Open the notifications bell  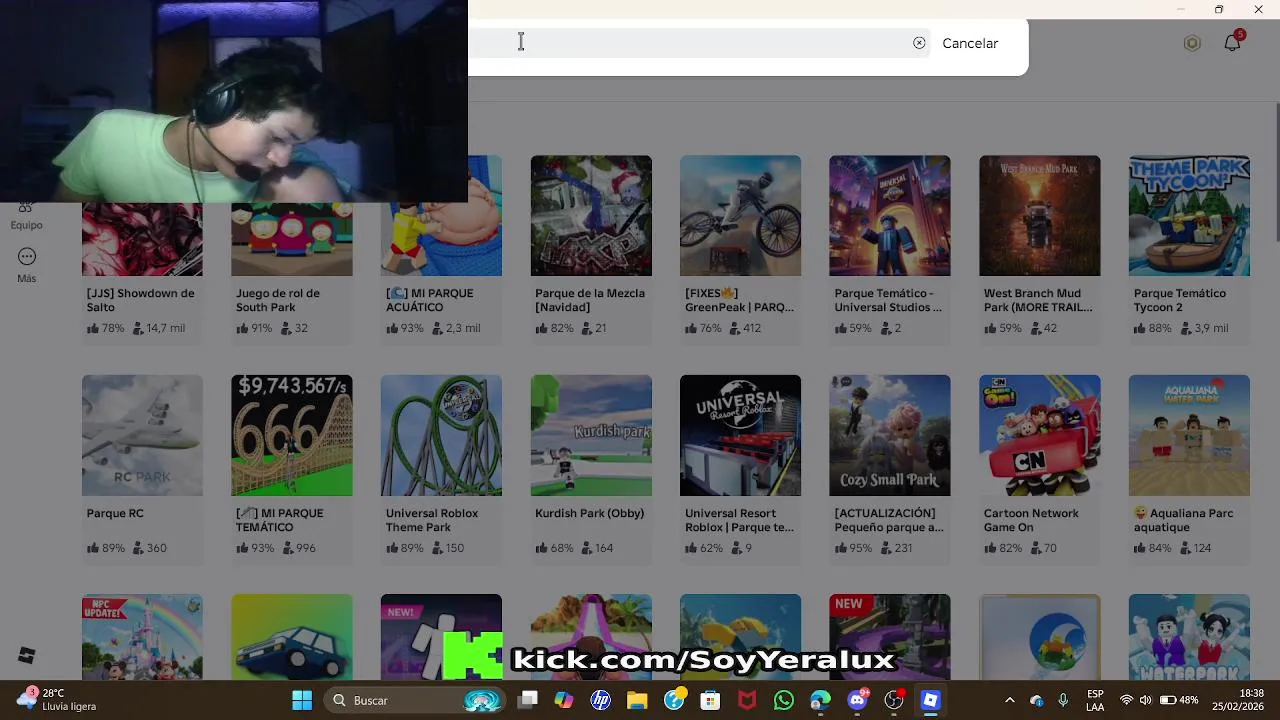1232,42
